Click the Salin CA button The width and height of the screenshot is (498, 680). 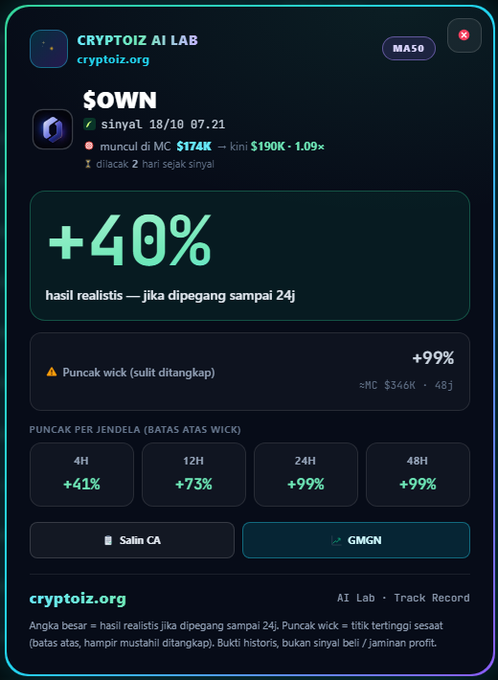pos(132,540)
